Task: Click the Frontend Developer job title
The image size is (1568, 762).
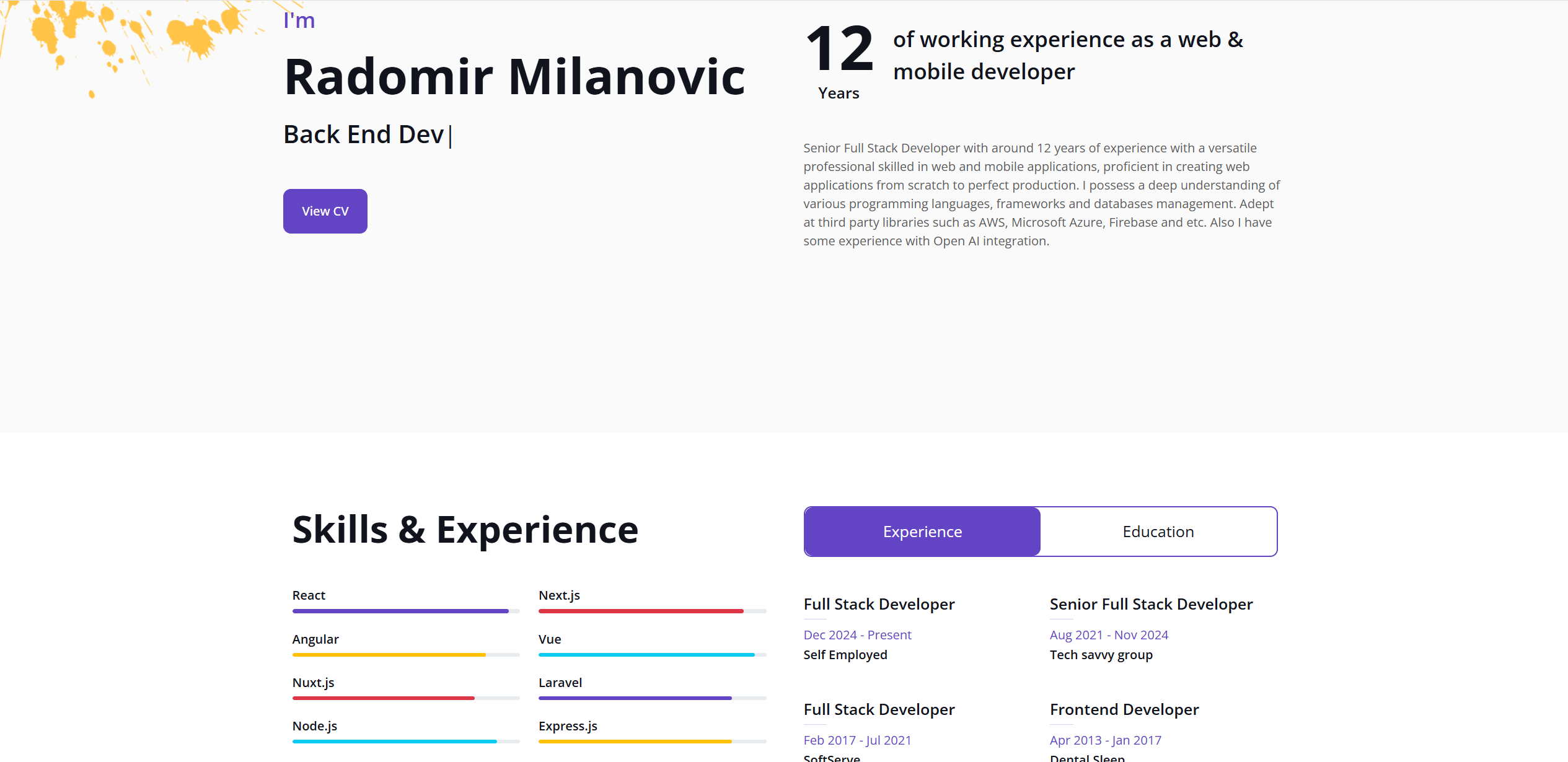Action: coord(1124,709)
